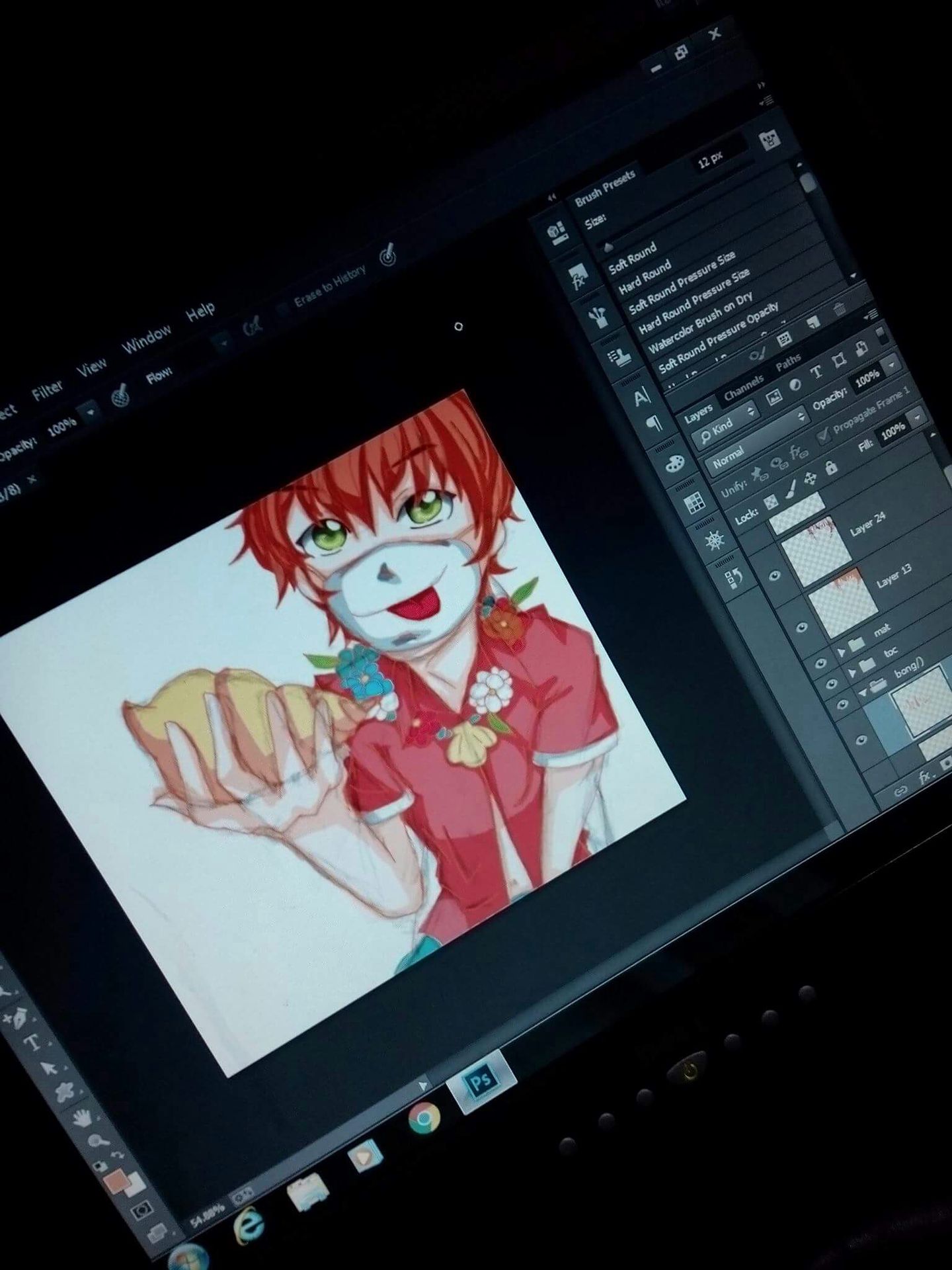Open the Clone Source stamp panel icon
This screenshot has width=952, height=1270.
(621, 358)
